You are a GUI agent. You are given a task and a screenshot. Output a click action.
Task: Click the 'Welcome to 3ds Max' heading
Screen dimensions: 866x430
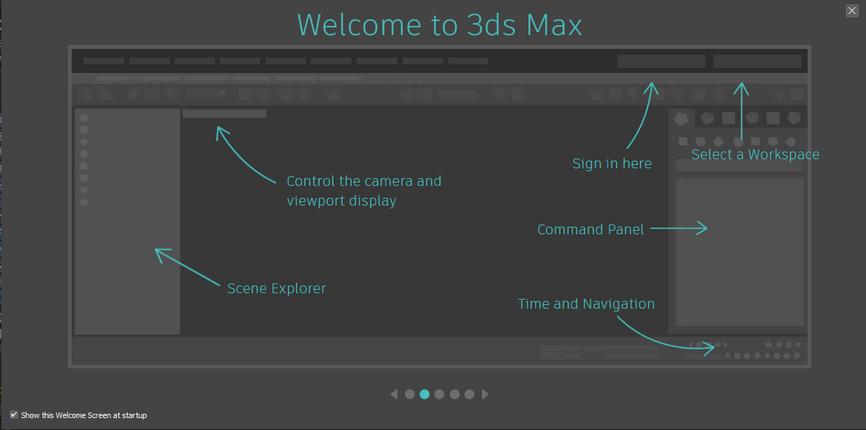tap(440, 25)
